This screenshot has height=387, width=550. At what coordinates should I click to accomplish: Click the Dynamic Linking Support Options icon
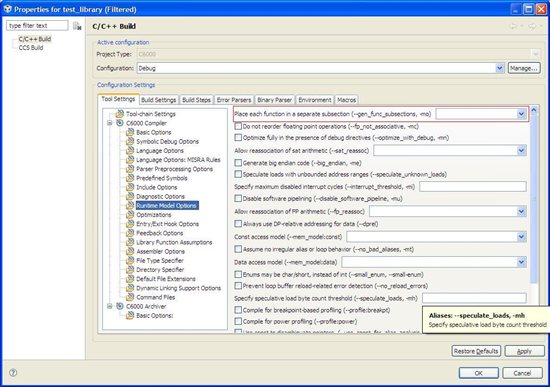click(130, 288)
